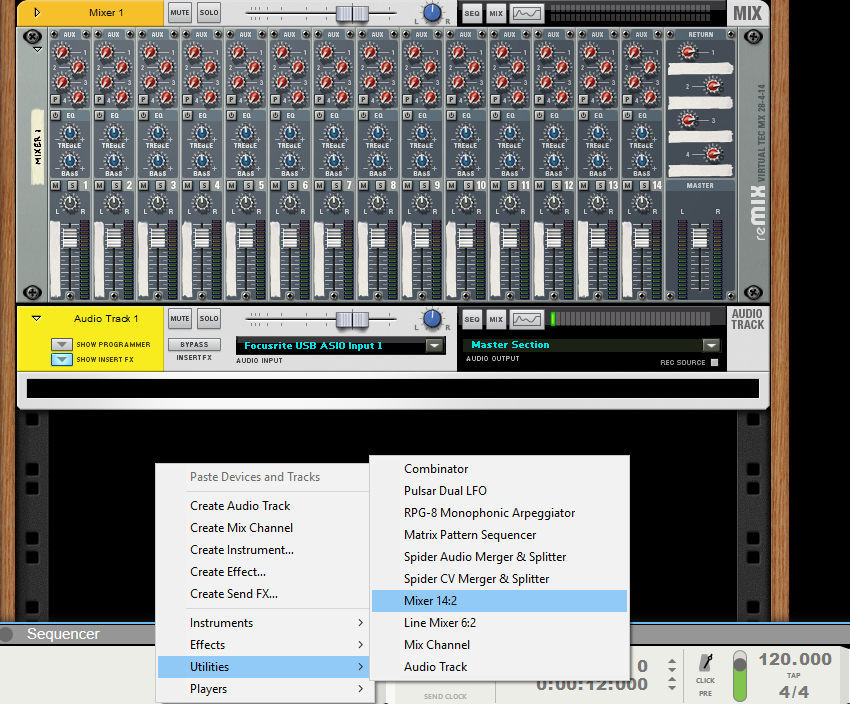
Task: Click the metronome CLICK icon
Action: pos(706,662)
